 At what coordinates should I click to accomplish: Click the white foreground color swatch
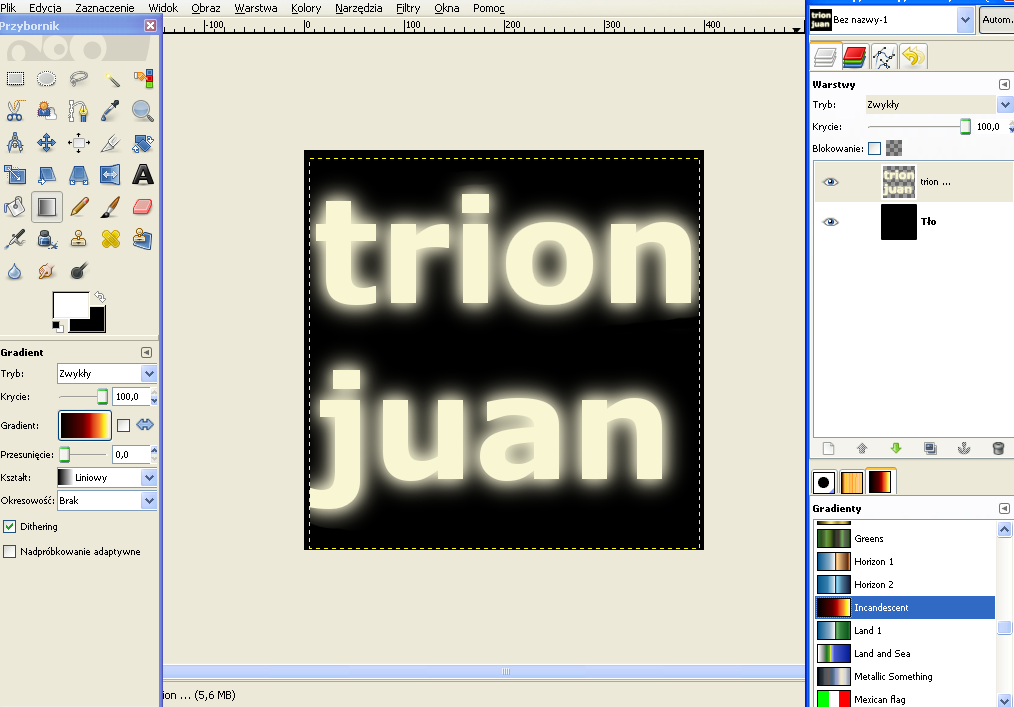tap(70, 306)
